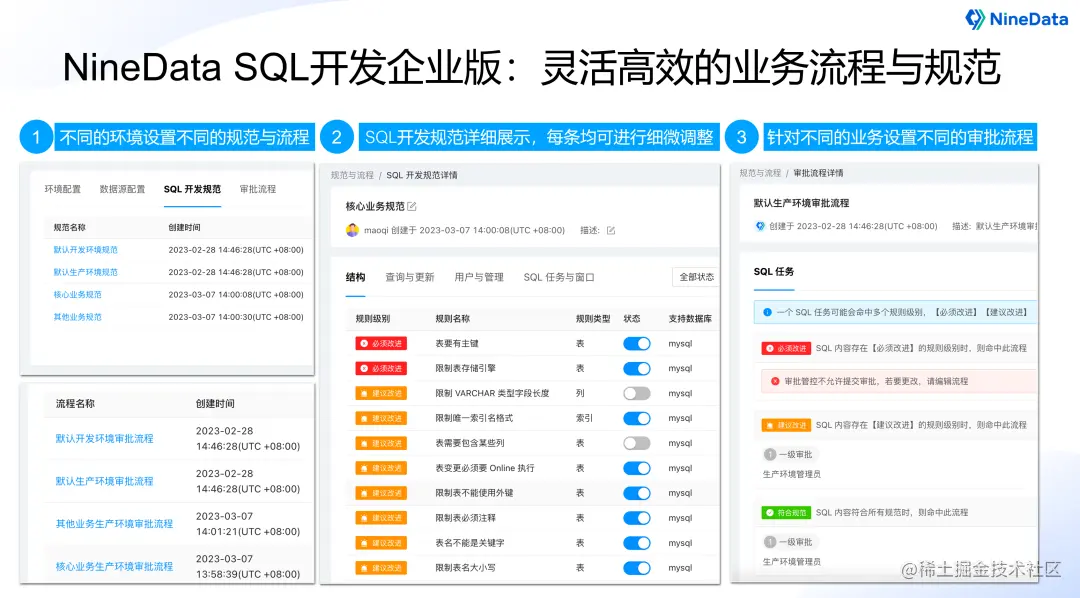Select SQL 任务 tab in 审批流程详情
Screen dimensions: 1080x598
[773, 271]
